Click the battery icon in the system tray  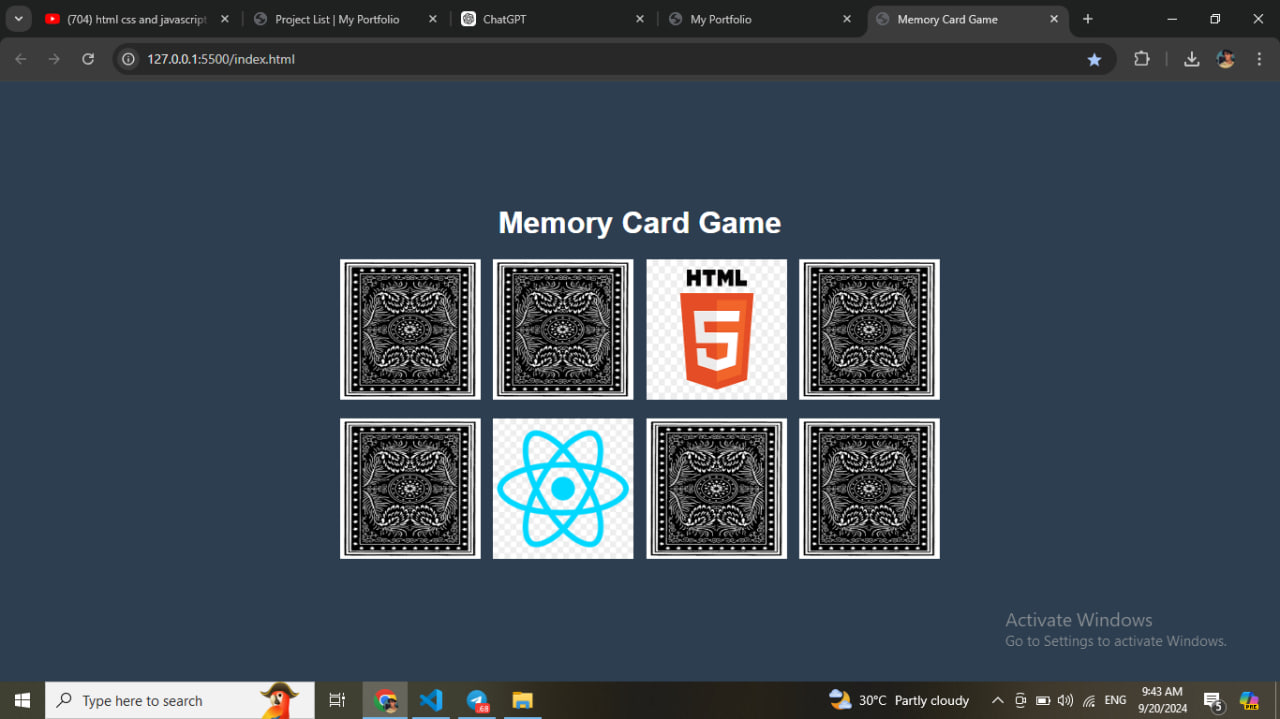[1042, 700]
